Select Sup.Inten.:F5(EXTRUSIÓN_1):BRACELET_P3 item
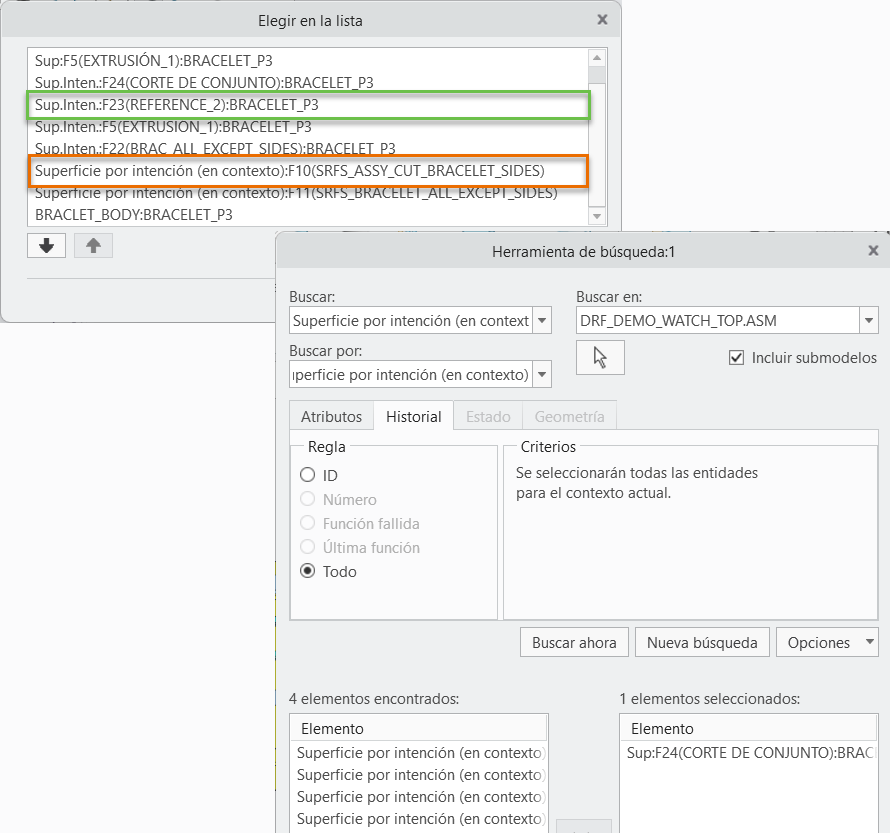Image resolution: width=890 pixels, height=833 pixels. (x=308, y=127)
